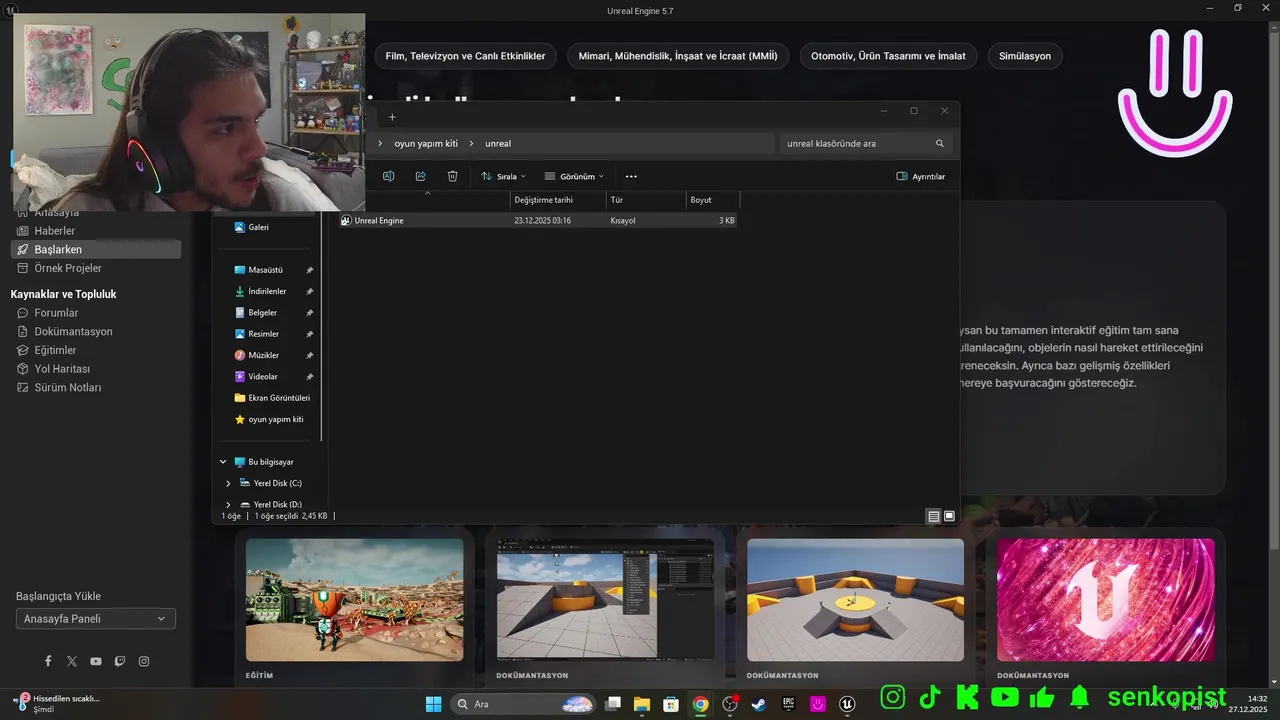Open İndirilenler folder in navigation pane
The image size is (1280, 720).
click(267, 291)
